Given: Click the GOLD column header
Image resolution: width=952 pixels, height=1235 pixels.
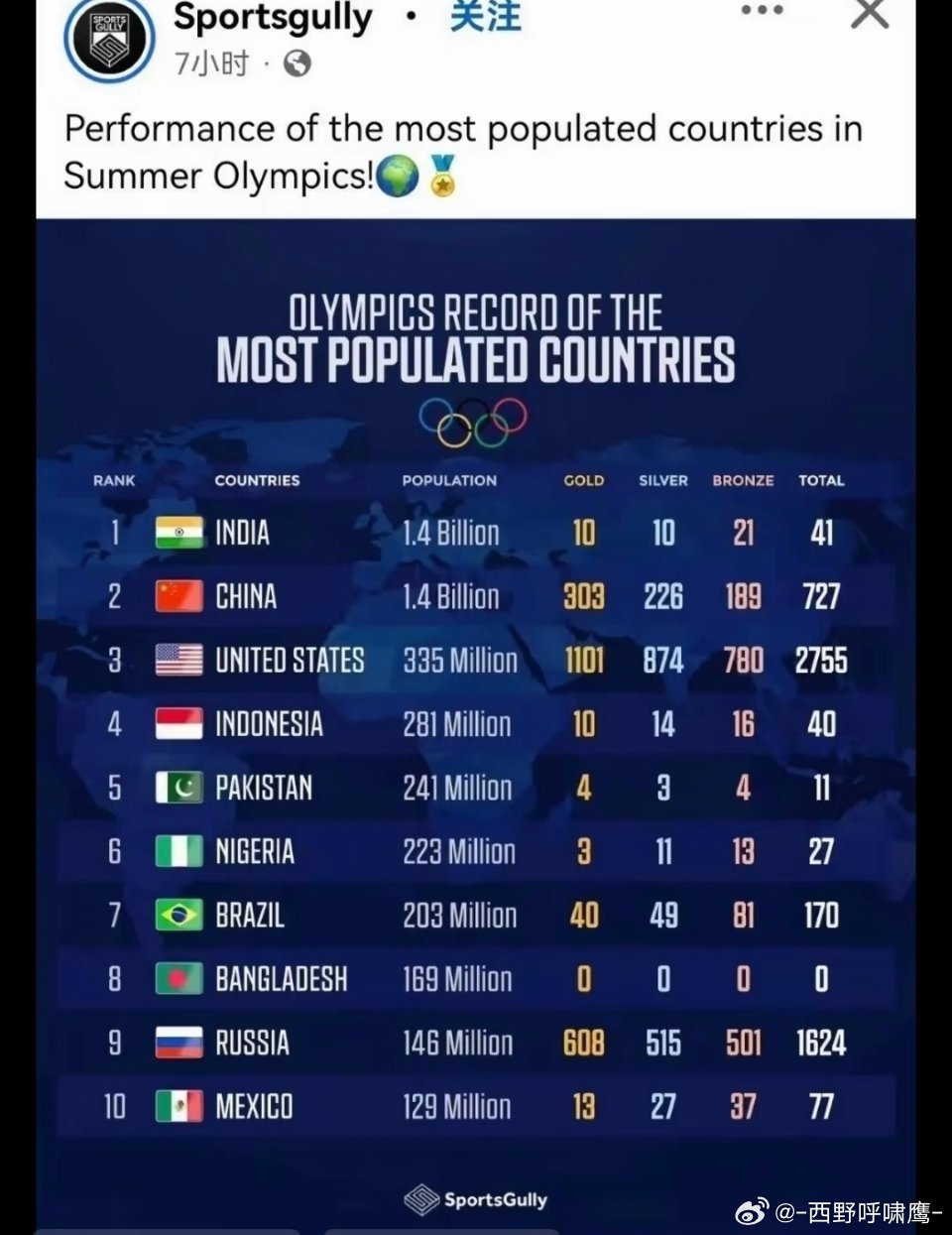Looking at the screenshot, I should click(x=584, y=480).
